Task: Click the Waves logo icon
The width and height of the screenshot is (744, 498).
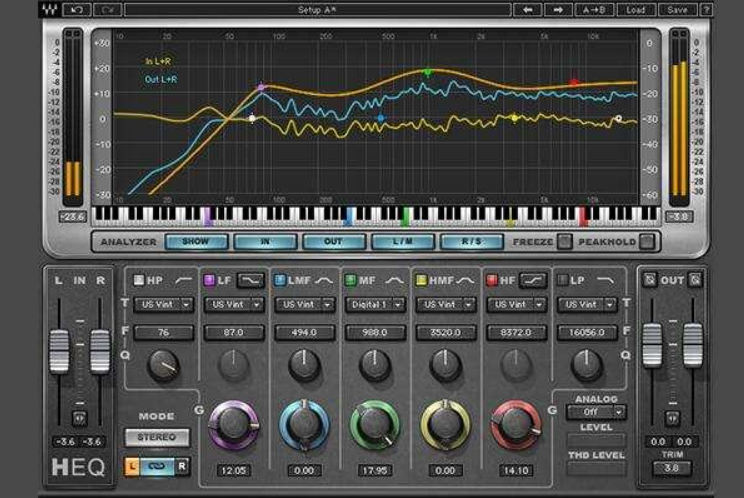Action: click(x=49, y=9)
